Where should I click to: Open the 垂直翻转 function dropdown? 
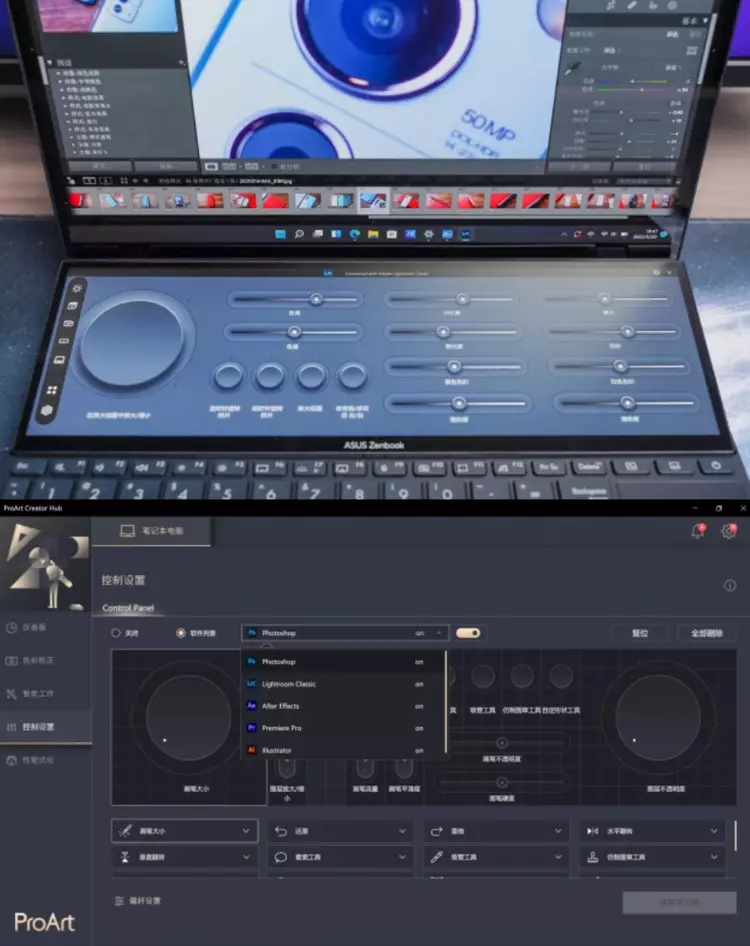185,857
